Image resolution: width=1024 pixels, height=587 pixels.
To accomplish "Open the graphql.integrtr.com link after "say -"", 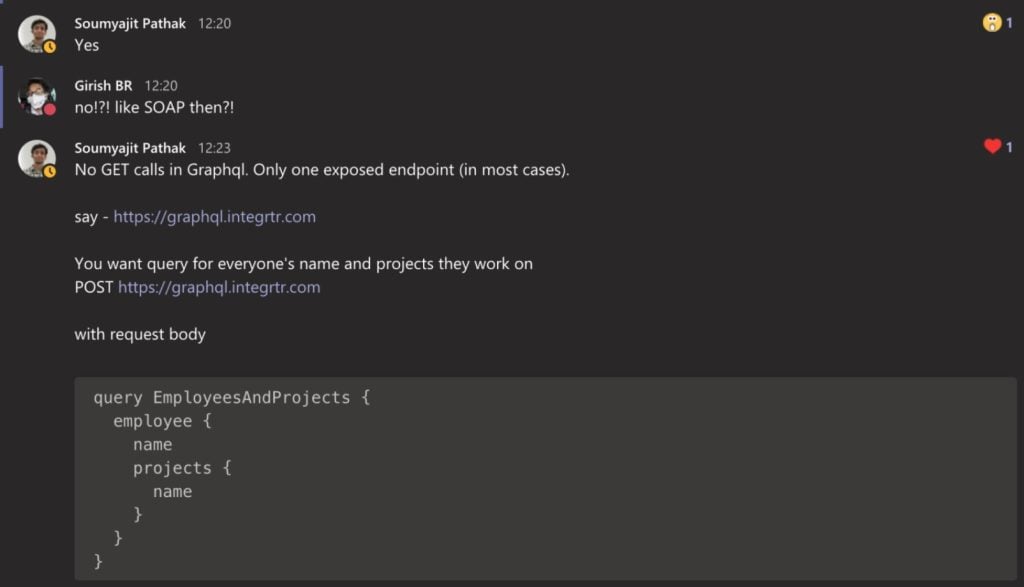I will pos(214,217).
